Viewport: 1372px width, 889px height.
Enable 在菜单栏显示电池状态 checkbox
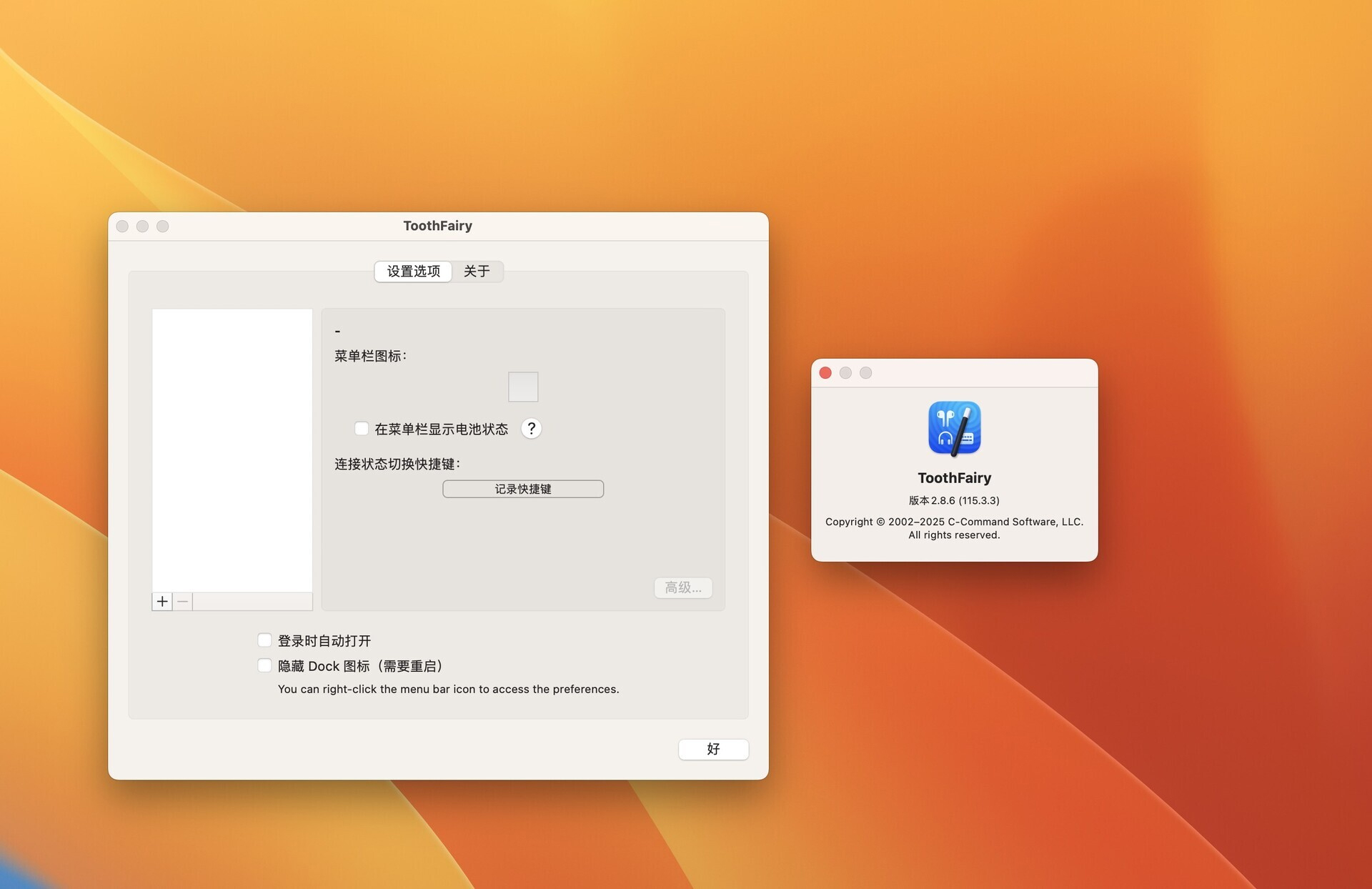(362, 429)
